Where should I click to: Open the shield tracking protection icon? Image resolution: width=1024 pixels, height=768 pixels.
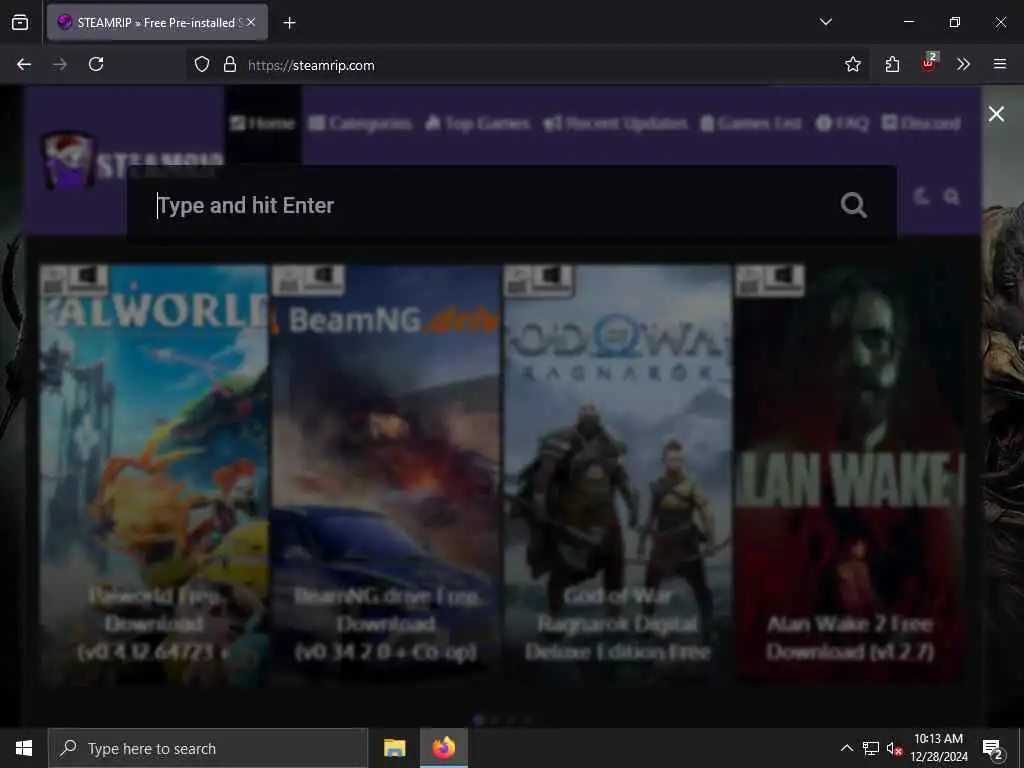[202, 65]
